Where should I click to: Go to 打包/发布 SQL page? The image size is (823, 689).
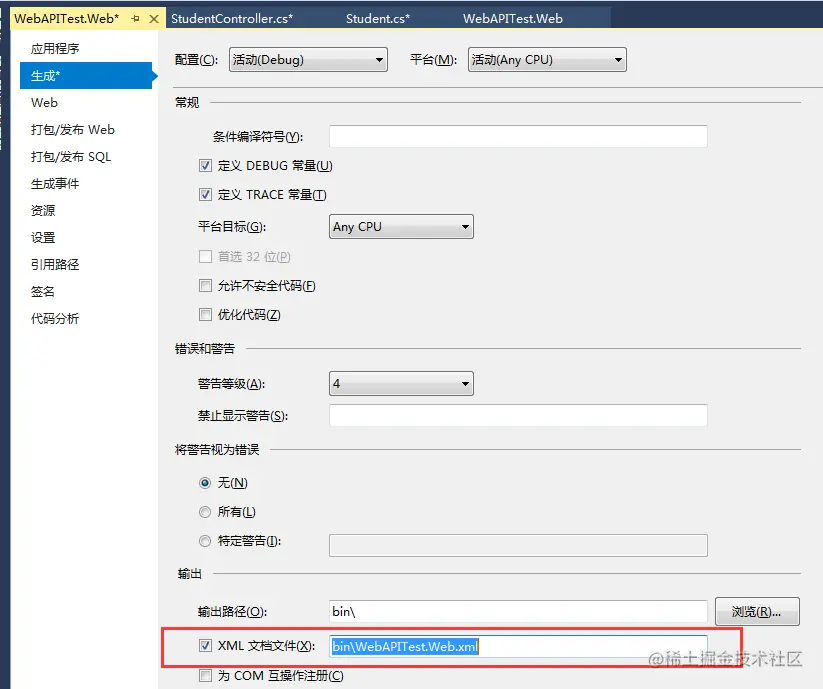point(71,157)
